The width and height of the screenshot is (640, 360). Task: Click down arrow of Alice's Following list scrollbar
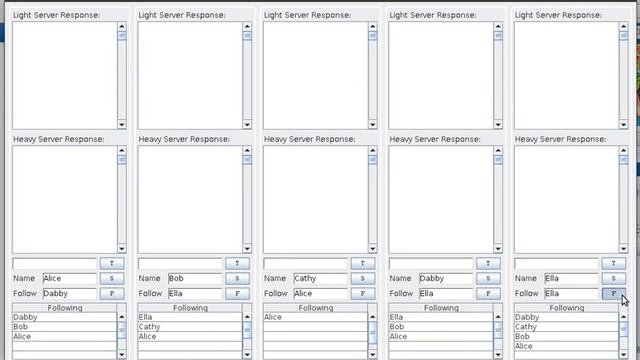(122, 355)
